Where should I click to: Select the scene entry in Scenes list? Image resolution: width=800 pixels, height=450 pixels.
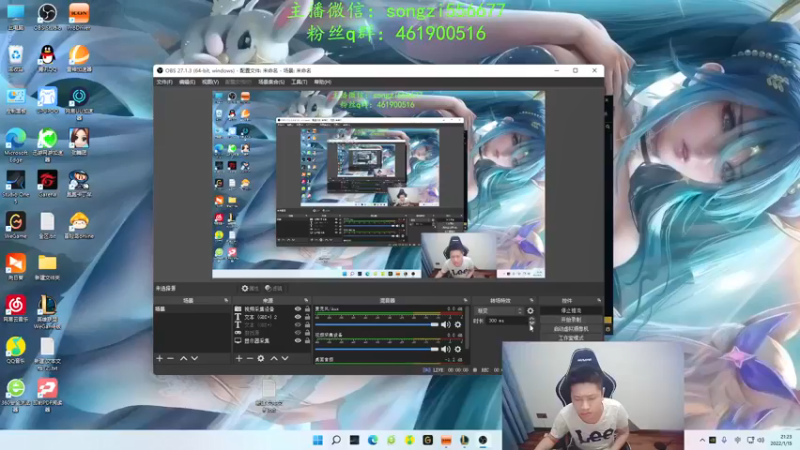192,309
